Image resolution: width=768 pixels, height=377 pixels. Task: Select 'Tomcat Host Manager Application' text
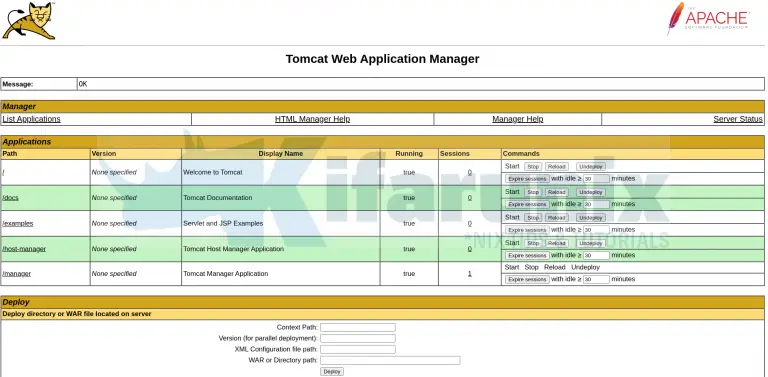click(233, 249)
